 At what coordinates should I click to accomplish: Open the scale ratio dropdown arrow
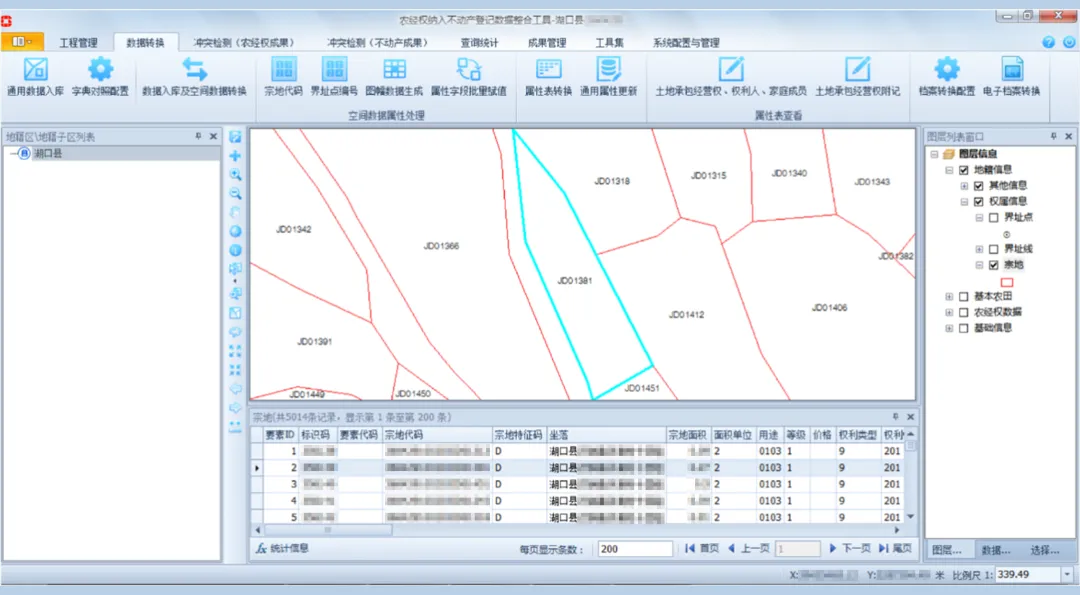pyautogui.click(x=1067, y=575)
